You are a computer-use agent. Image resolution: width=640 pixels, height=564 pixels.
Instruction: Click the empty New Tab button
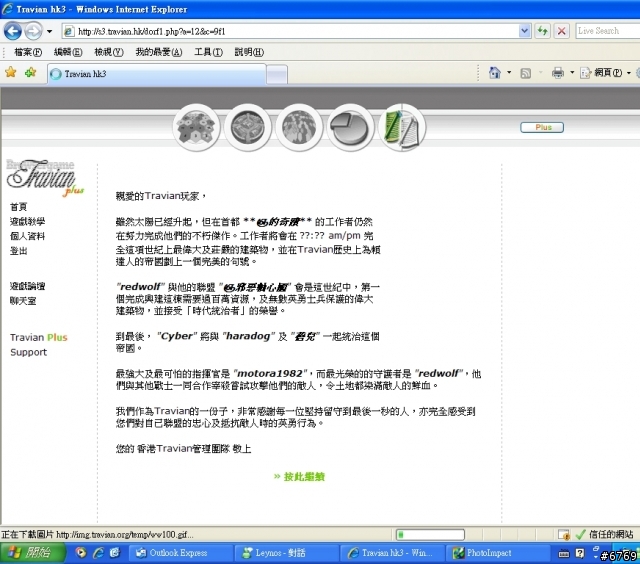point(277,74)
